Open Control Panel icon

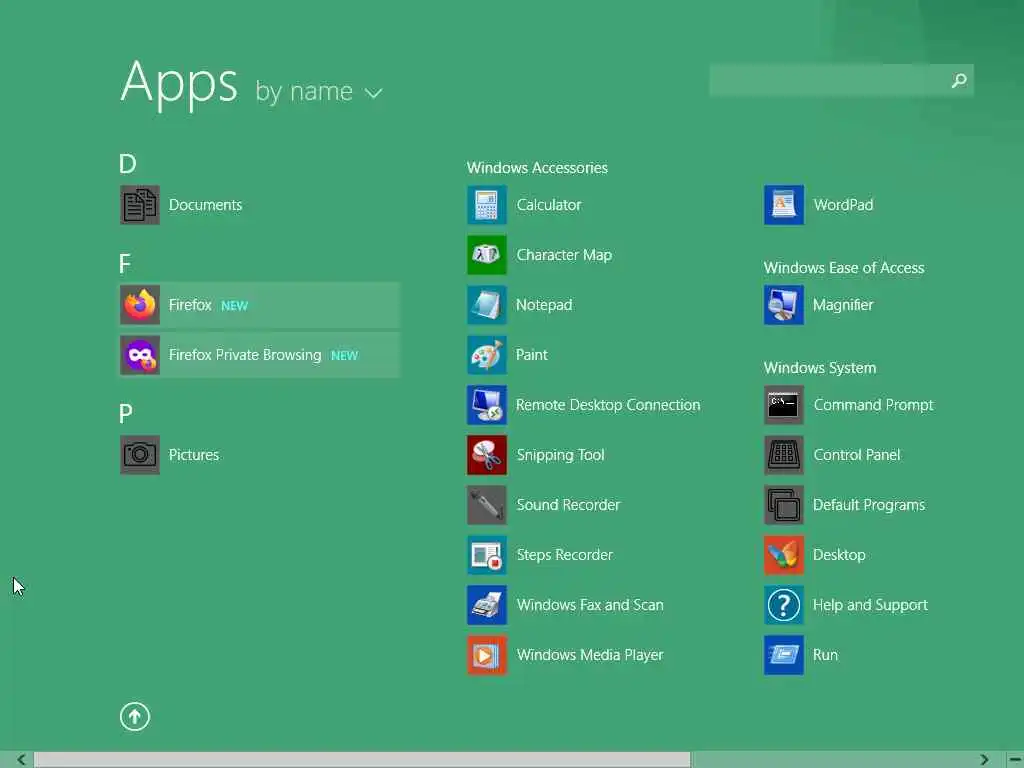pyautogui.click(x=784, y=455)
